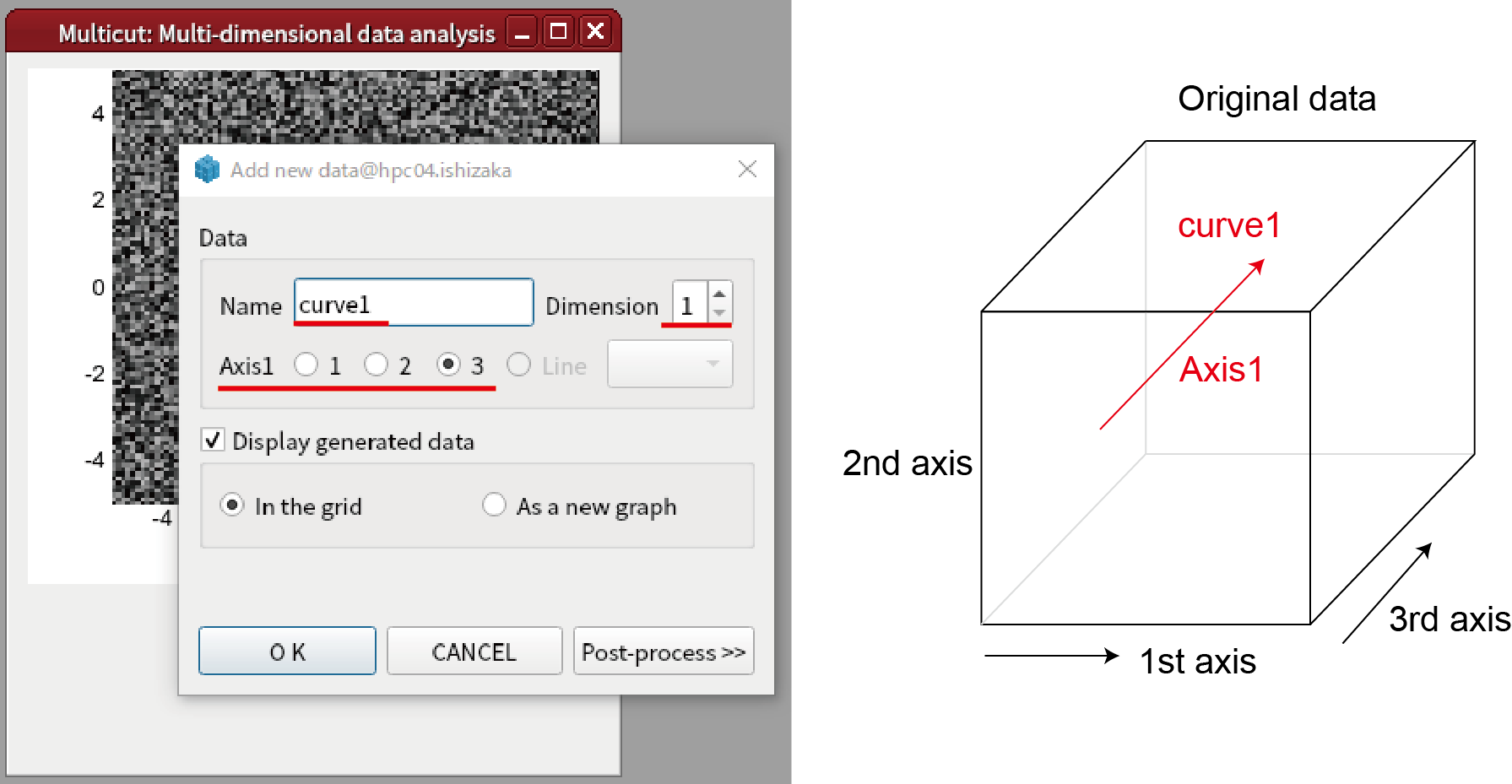Maximize the Multicut window
Screen dimensions: 1512x784
coord(558,32)
